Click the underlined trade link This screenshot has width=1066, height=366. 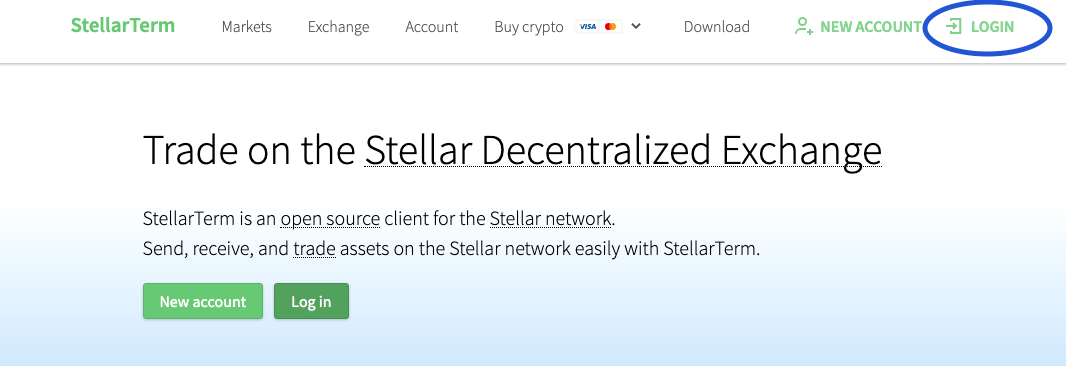[314, 249]
